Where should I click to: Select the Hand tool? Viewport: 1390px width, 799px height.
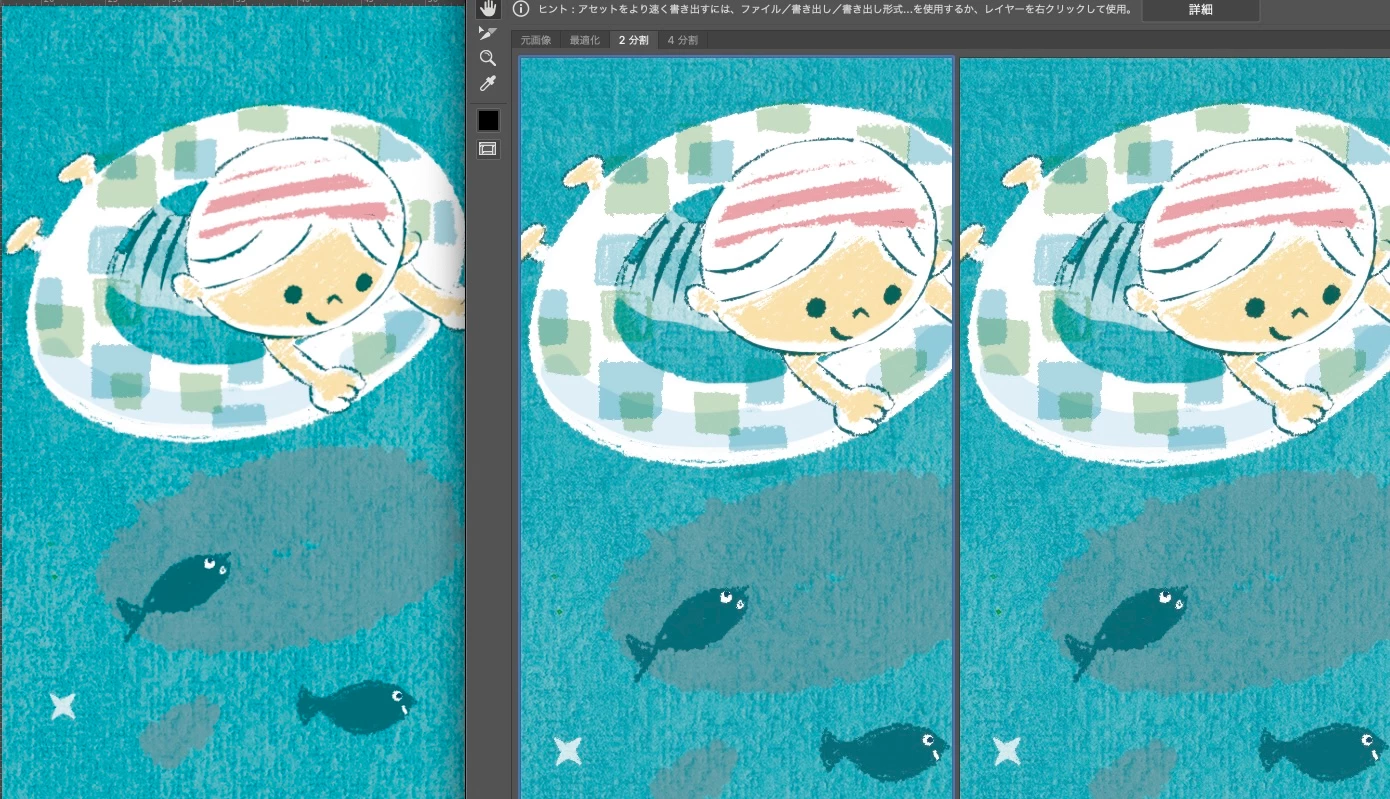(x=488, y=9)
